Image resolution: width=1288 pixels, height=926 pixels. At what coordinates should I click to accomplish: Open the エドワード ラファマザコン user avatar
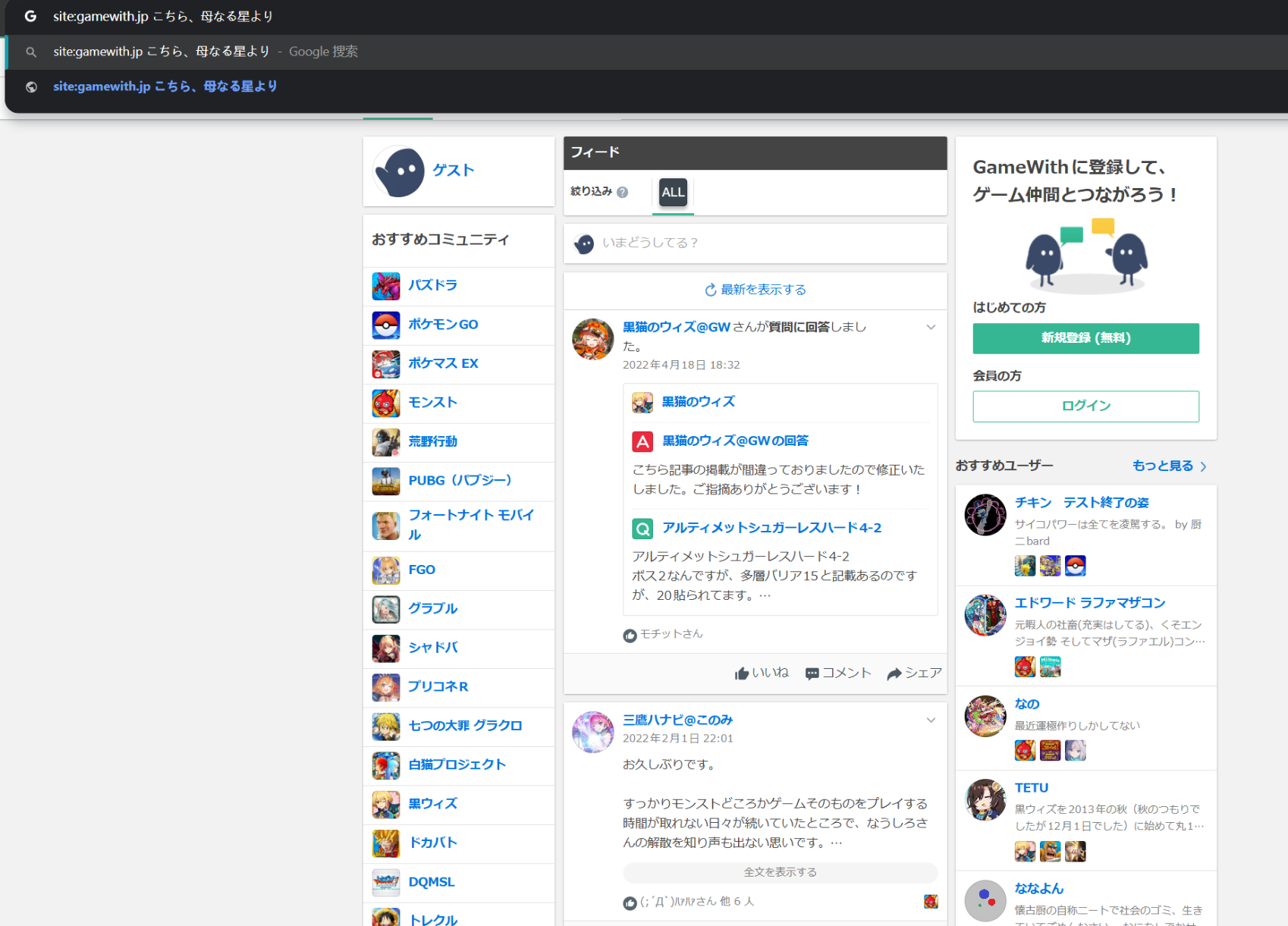pyautogui.click(x=985, y=616)
